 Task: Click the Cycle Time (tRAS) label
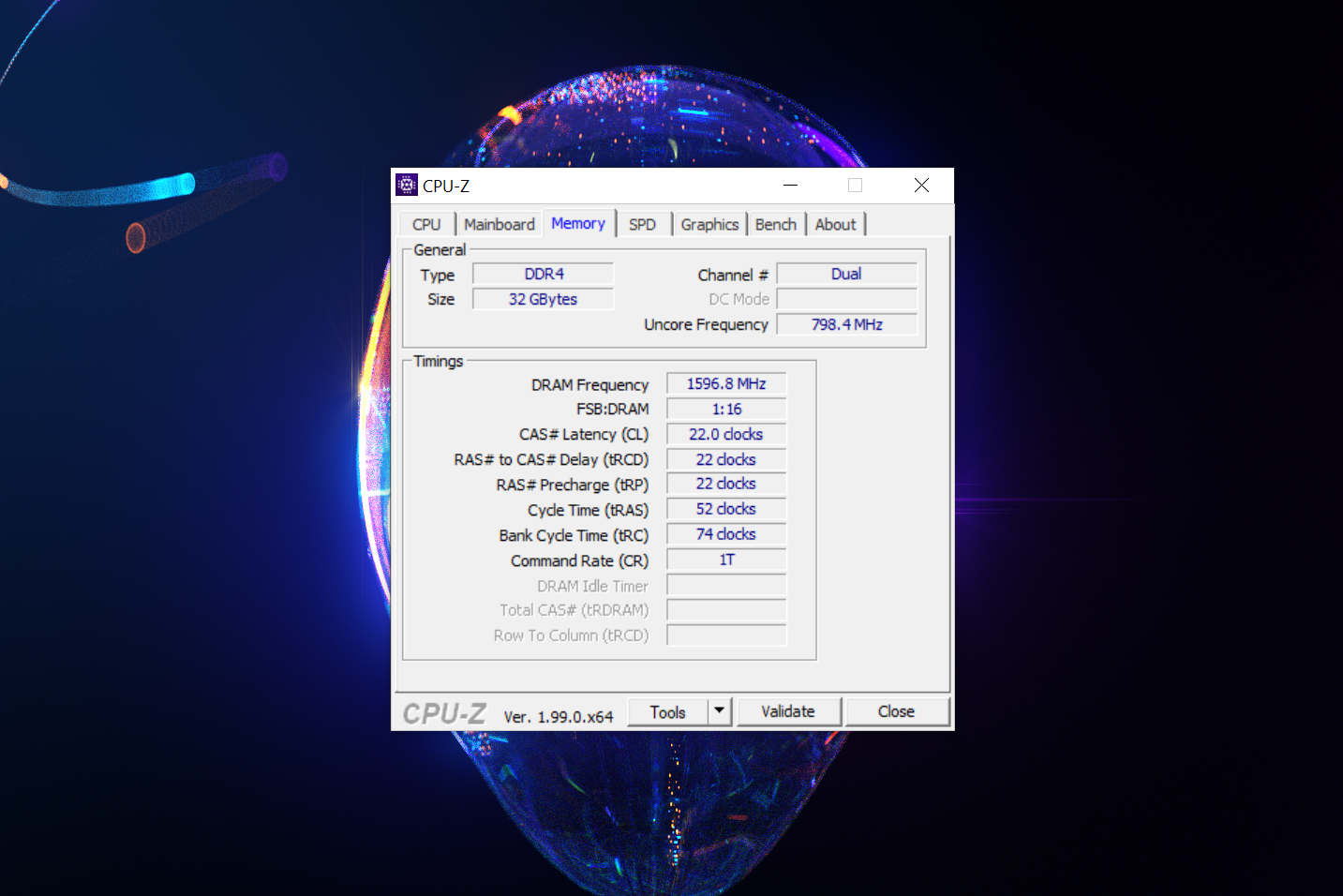click(588, 511)
